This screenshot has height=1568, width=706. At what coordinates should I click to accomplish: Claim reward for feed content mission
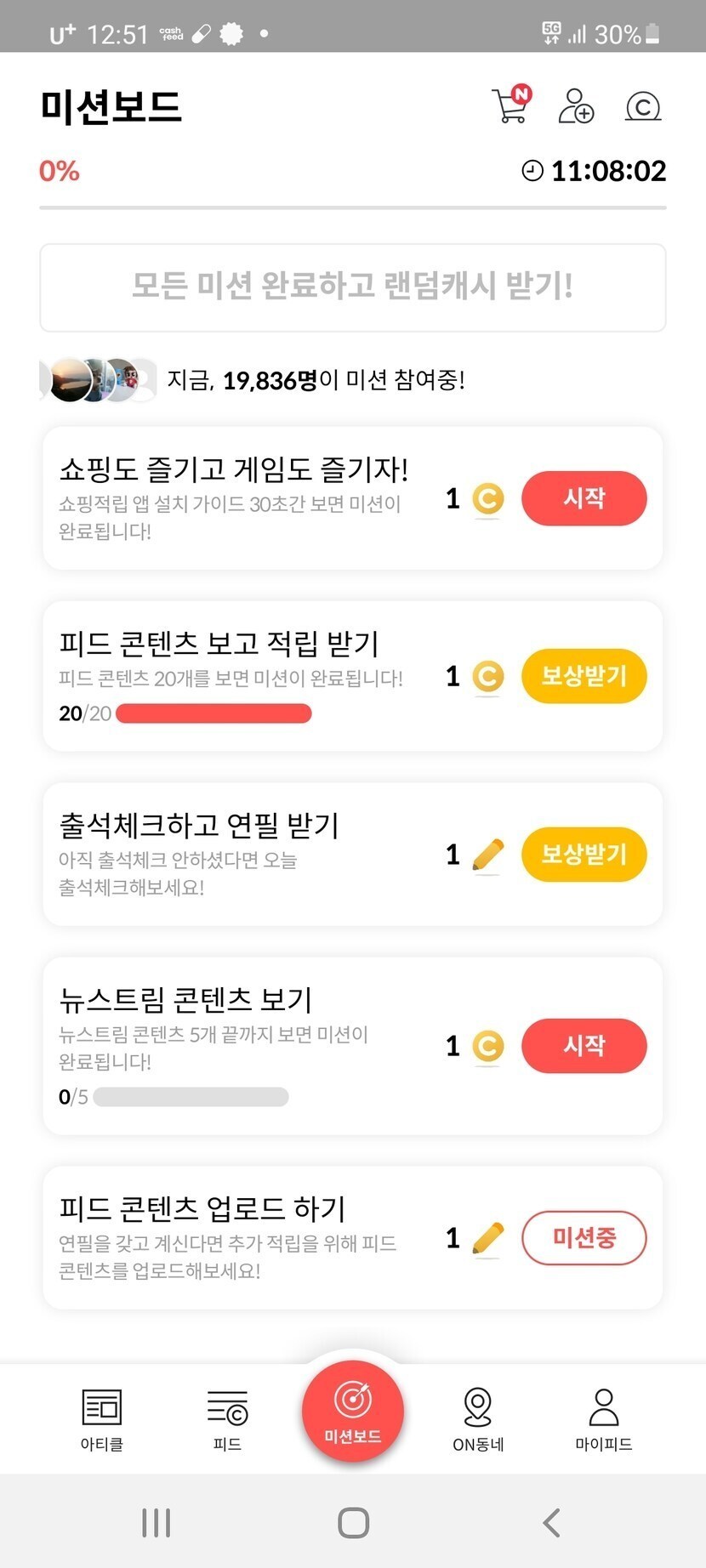pyautogui.click(x=584, y=676)
